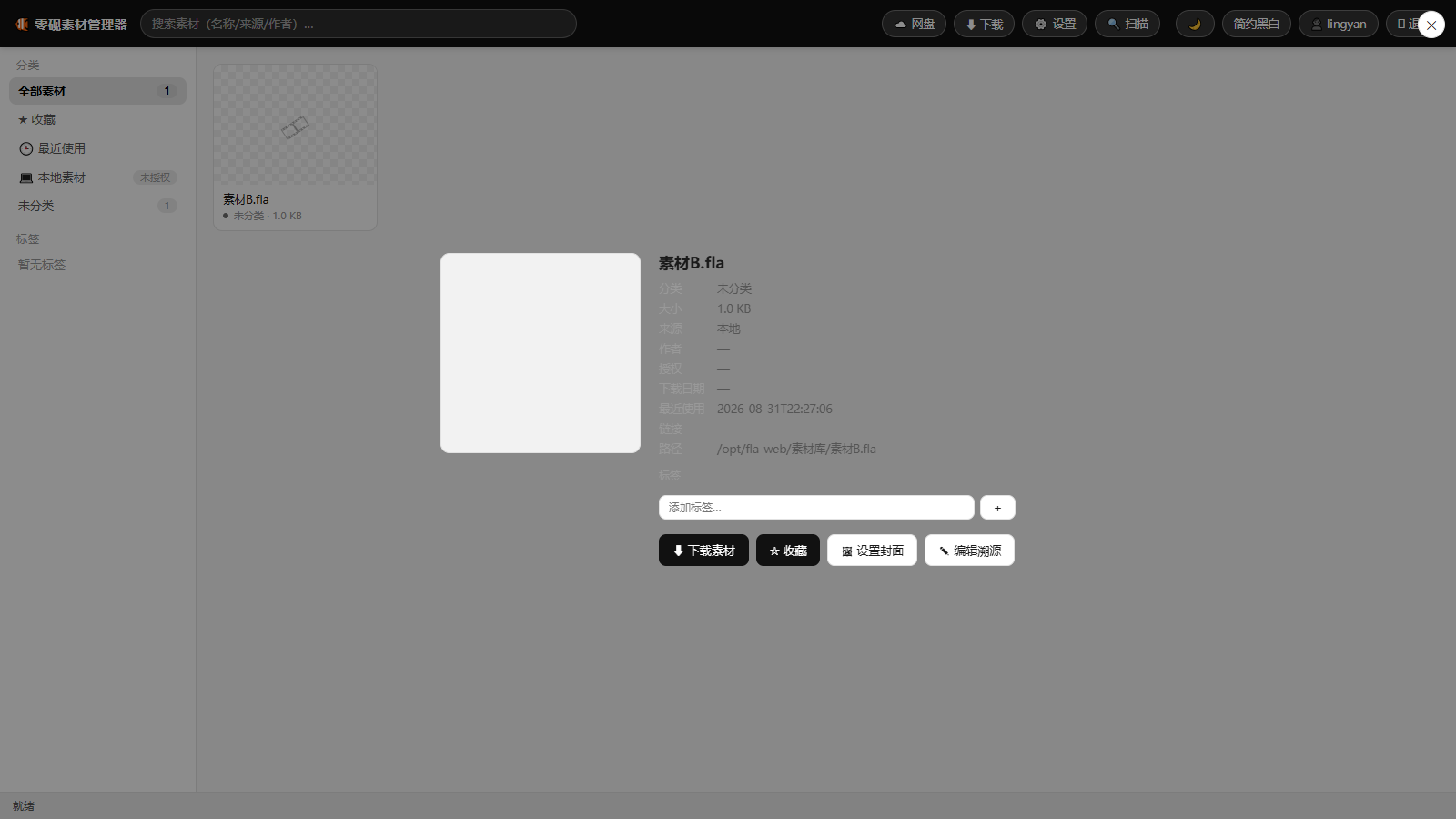This screenshot has width=1456, height=819.
Task: Click the 零砚素材管理器 logo icon
Action: click(x=22, y=24)
